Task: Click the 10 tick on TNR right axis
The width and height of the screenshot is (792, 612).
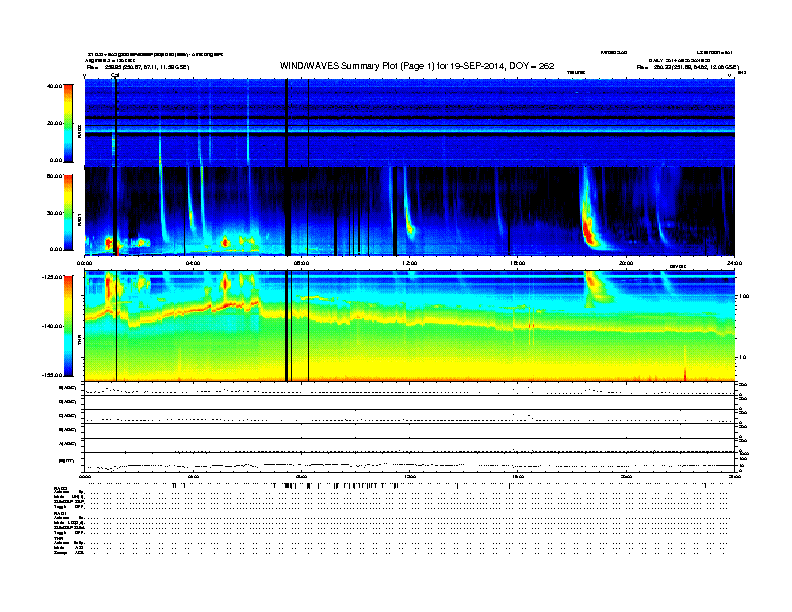Action: (x=742, y=357)
